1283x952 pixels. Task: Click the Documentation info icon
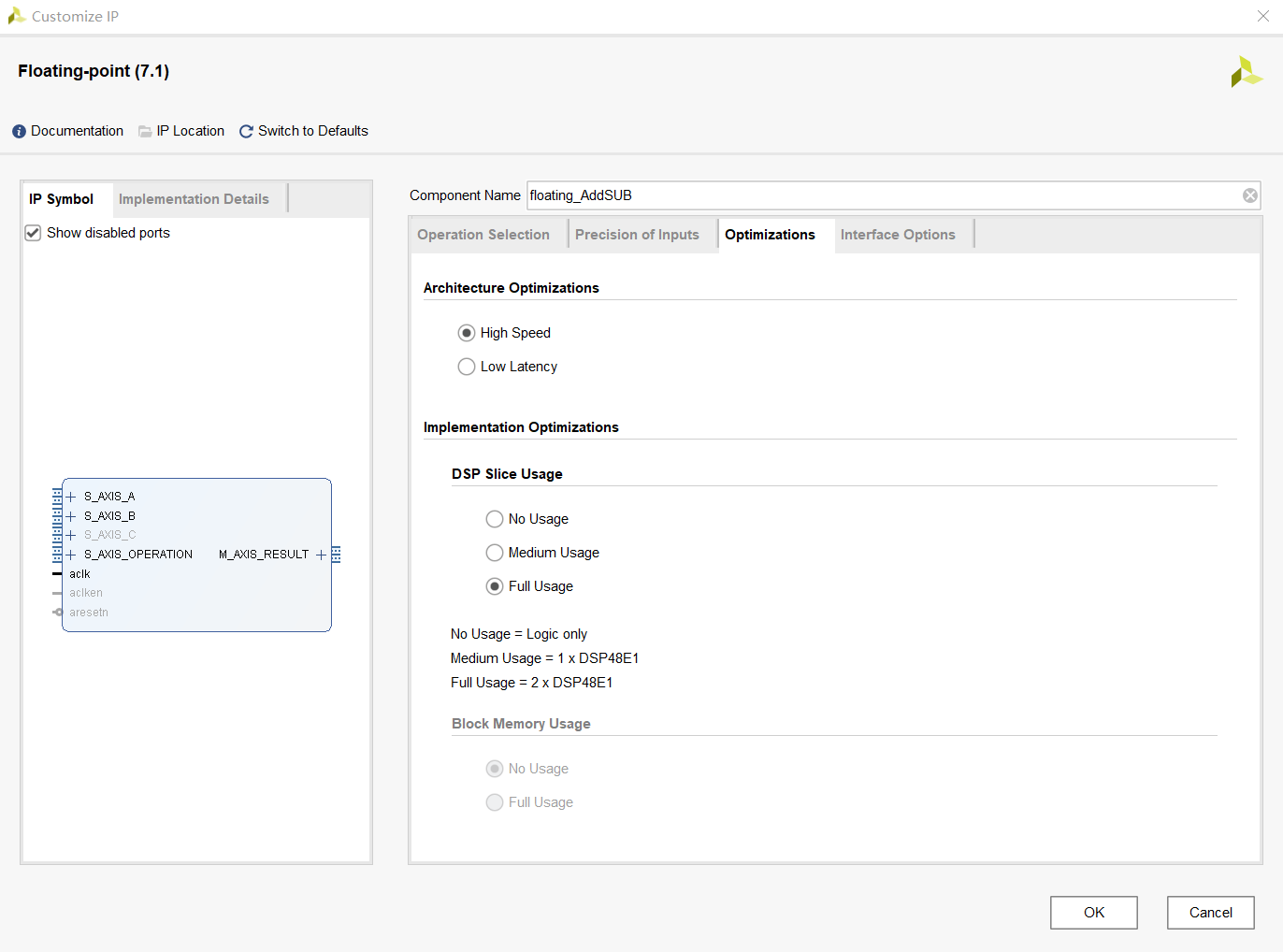point(19,132)
